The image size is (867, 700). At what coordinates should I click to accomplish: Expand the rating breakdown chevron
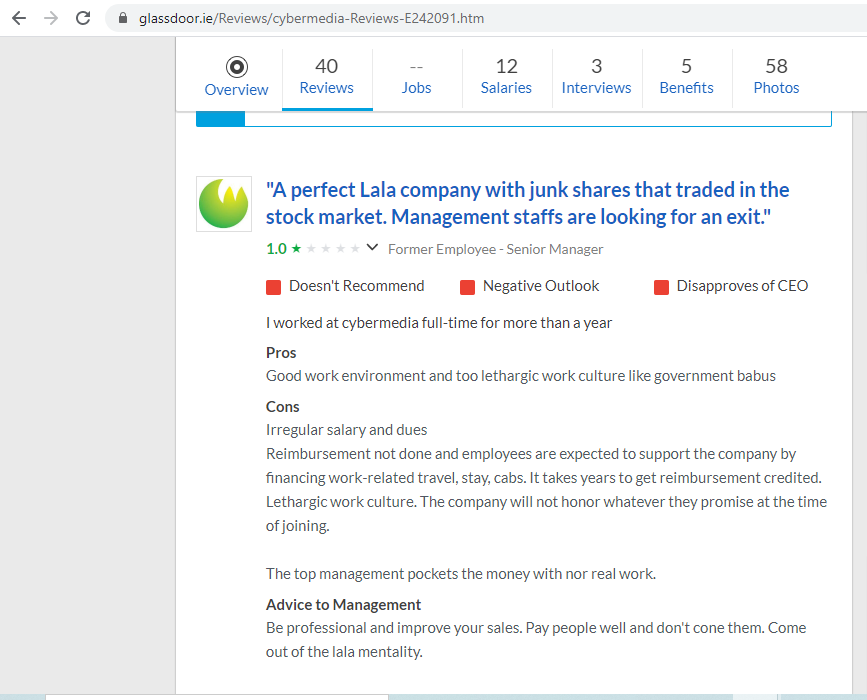372,247
